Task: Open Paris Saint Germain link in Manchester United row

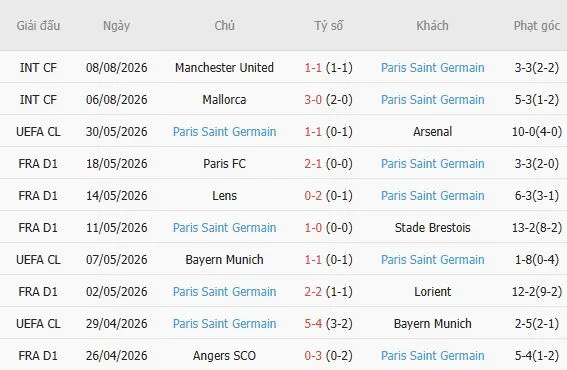Action: 432,68
